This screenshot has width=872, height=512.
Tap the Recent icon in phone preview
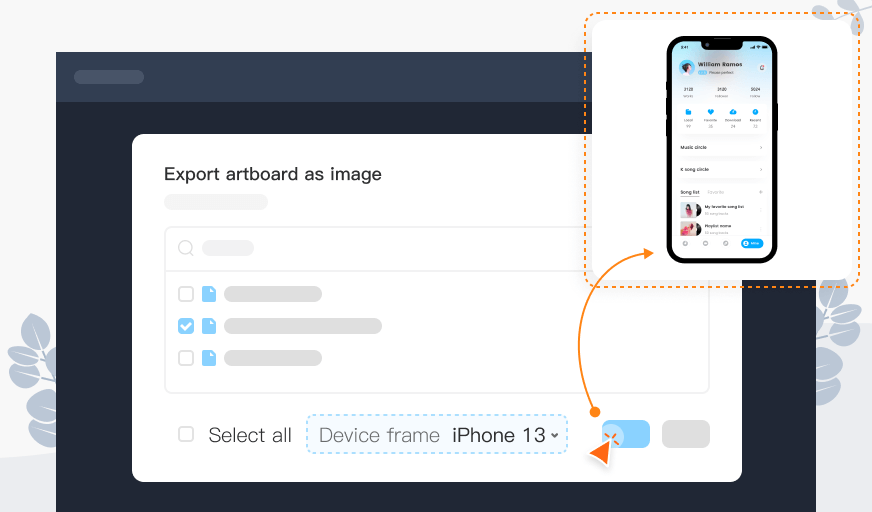(755, 113)
